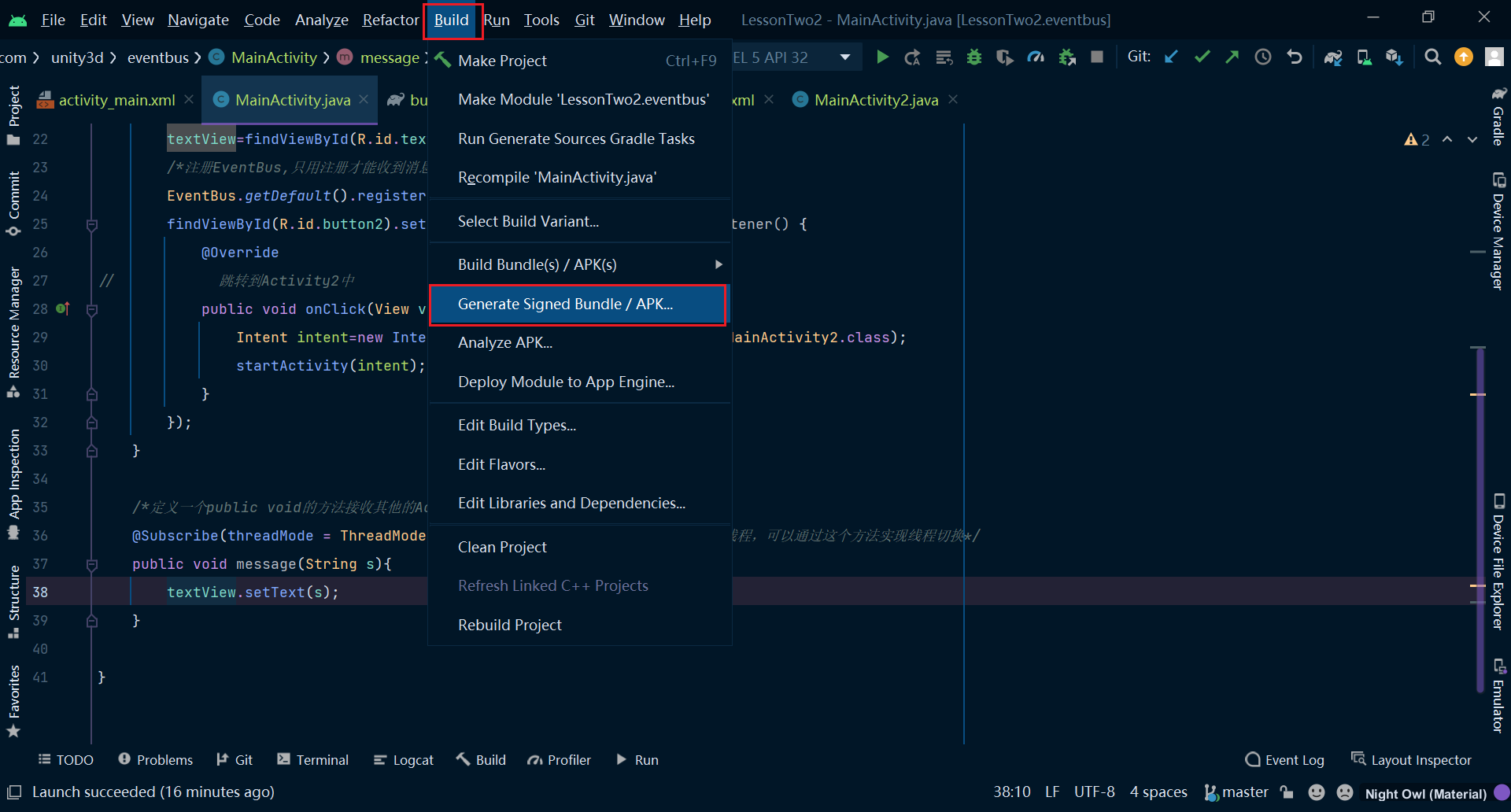Click the negative feedback sad face
Viewport: 1511px width, 812px height.
[x=1345, y=792]
